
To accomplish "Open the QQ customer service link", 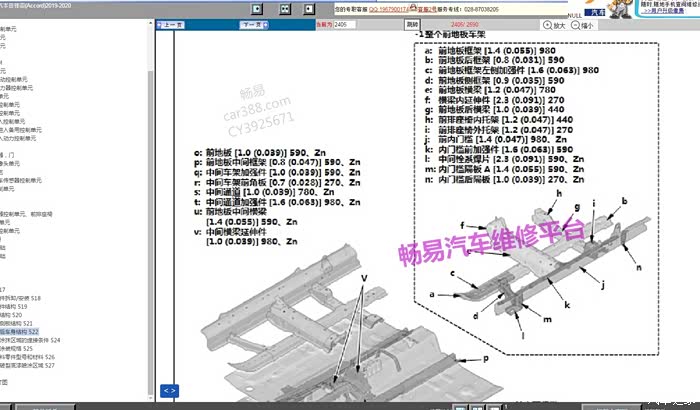I will point(389,9).
